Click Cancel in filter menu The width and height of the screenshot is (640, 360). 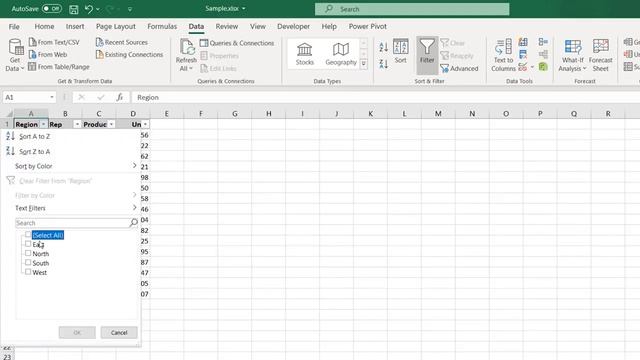point(119,332)
